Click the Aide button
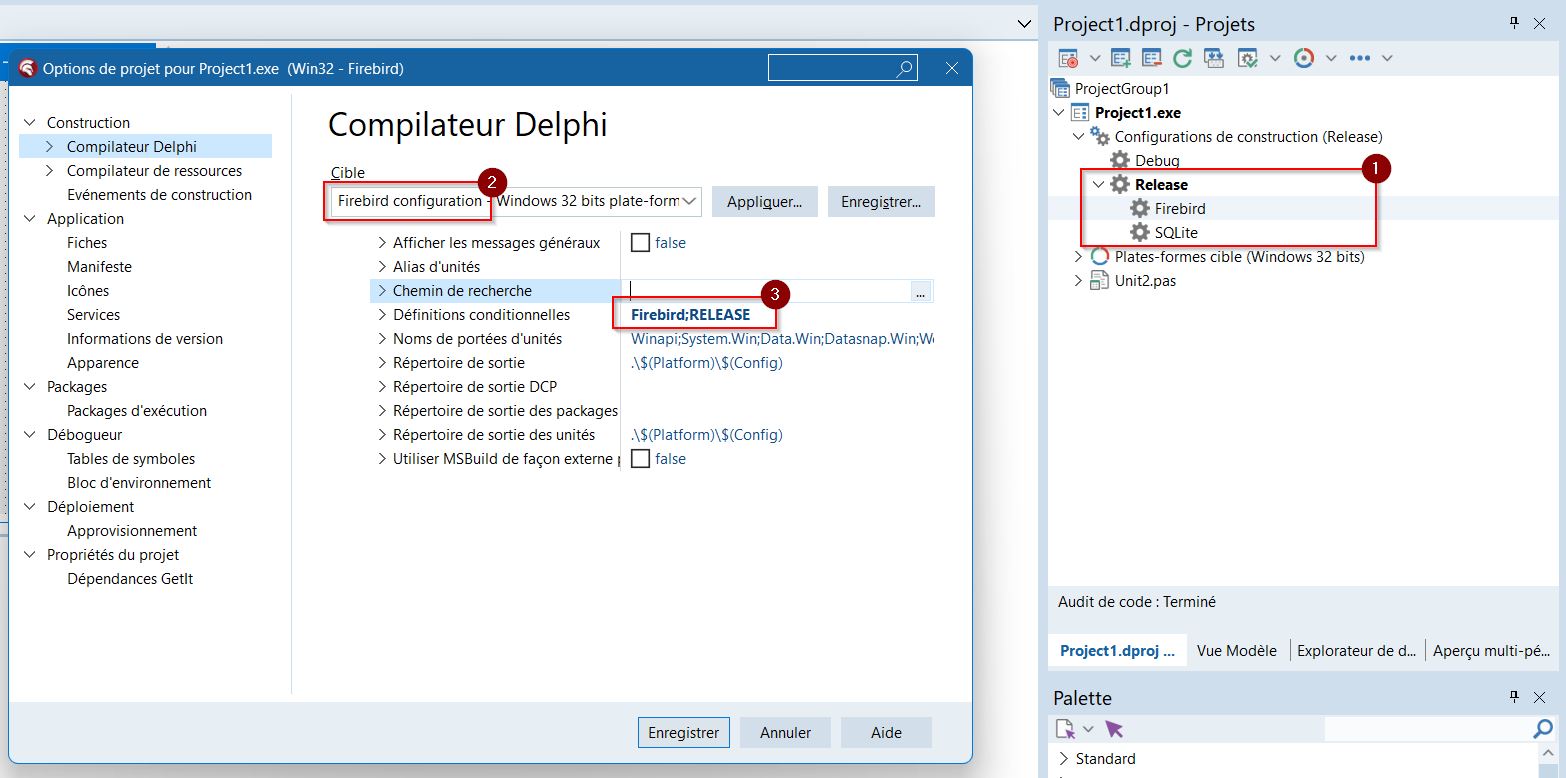The height and width of the screenshot is (778, 1566). coord(886,732)
